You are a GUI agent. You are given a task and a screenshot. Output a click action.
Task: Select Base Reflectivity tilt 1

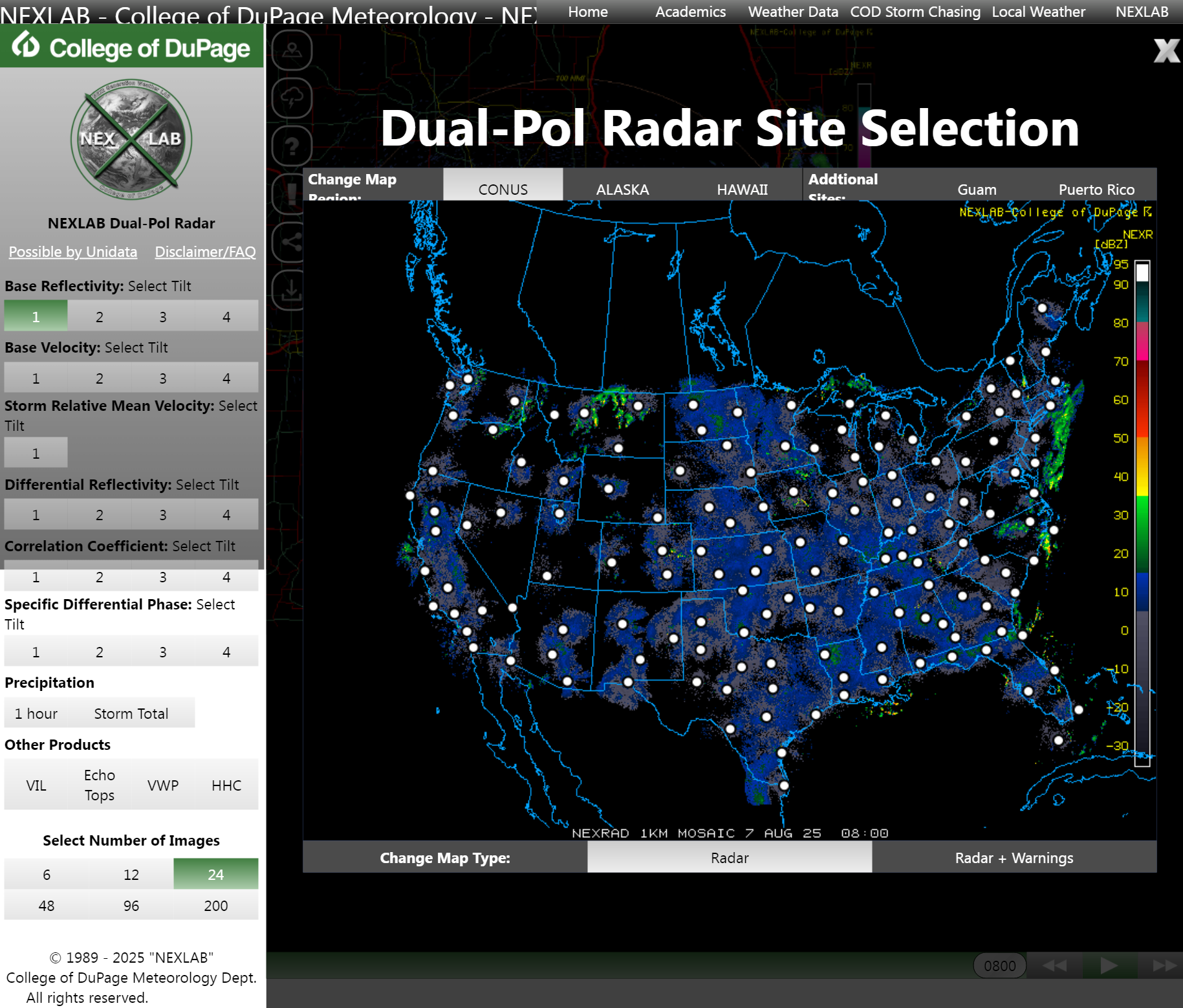coord(36,316)
